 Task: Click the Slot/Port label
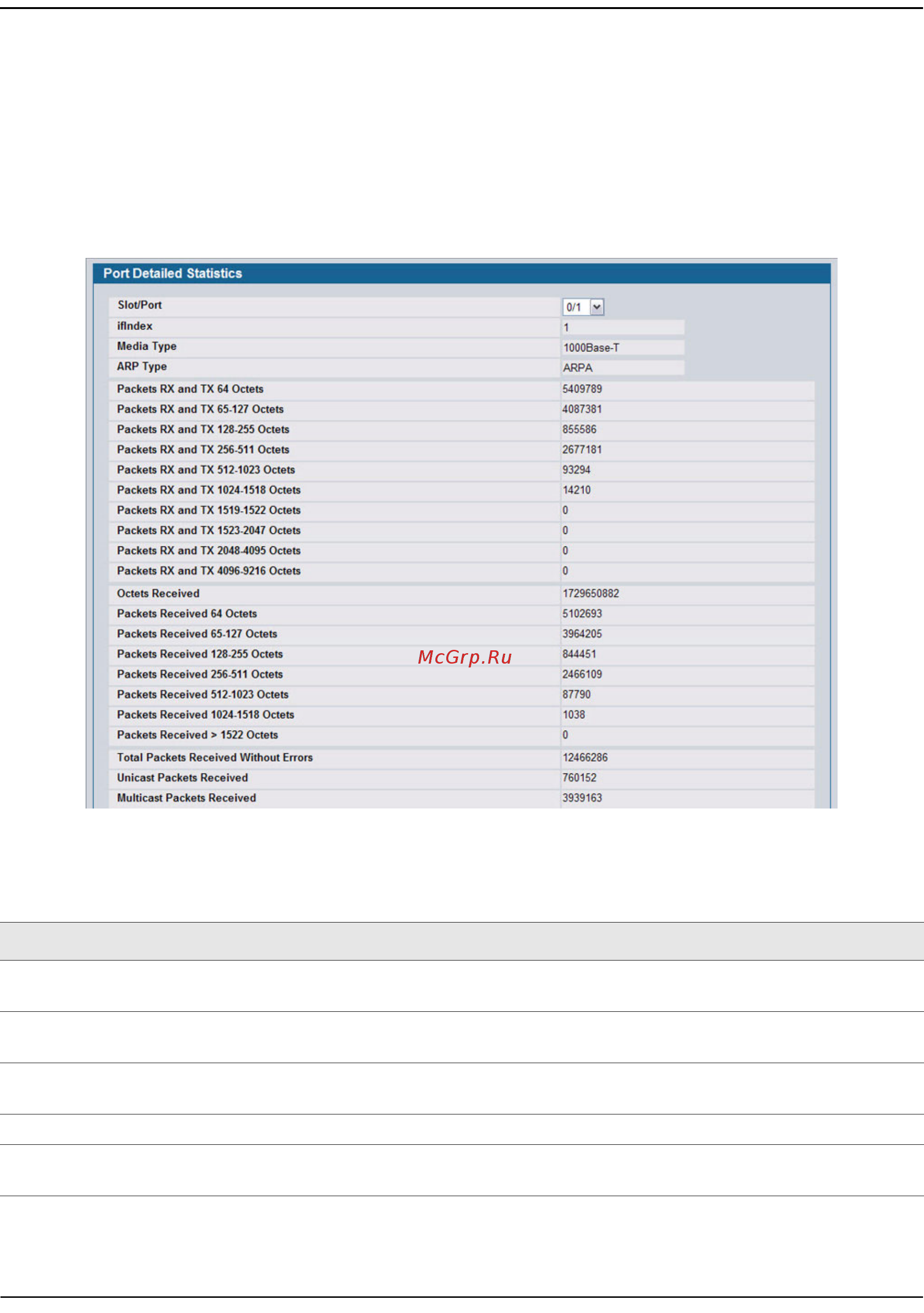[140, 305]
